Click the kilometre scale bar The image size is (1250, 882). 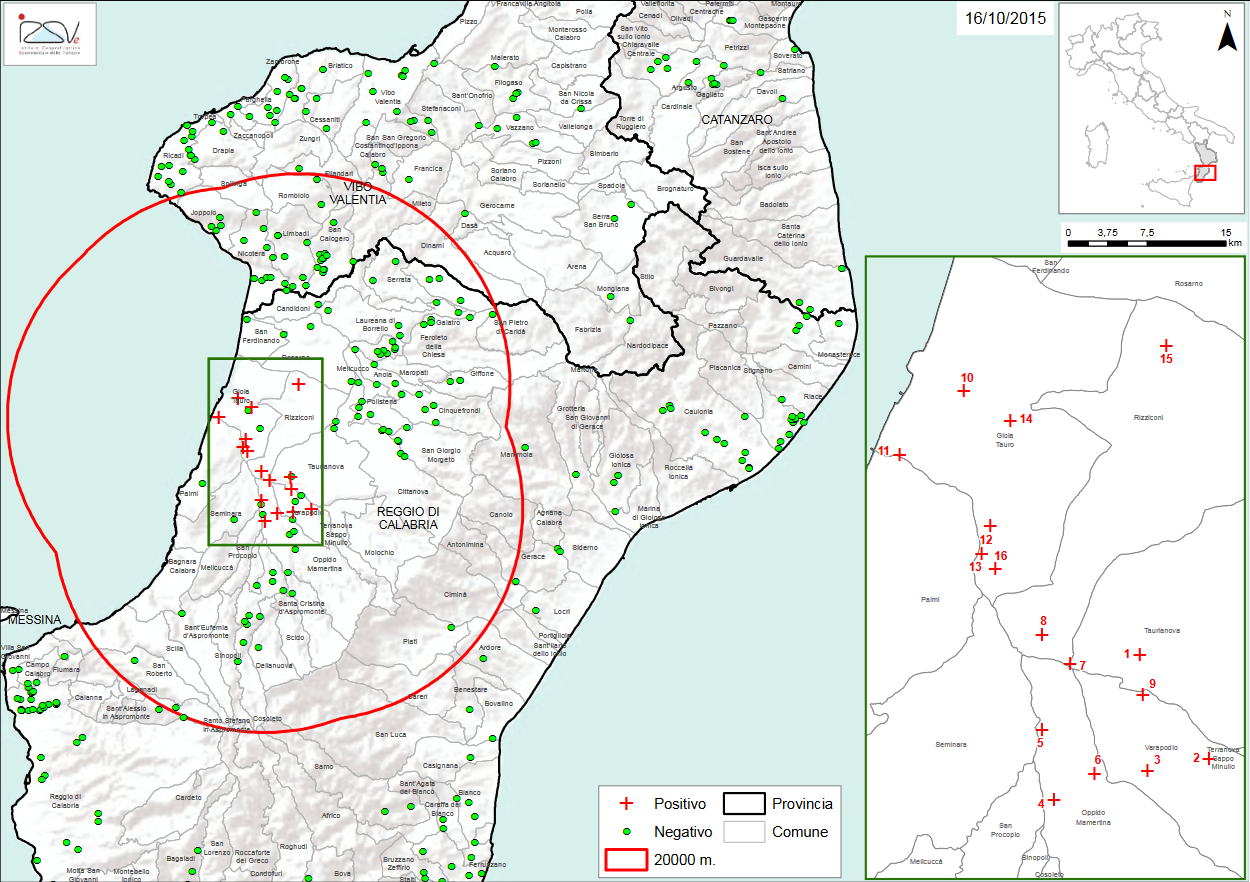[1149, 243]
